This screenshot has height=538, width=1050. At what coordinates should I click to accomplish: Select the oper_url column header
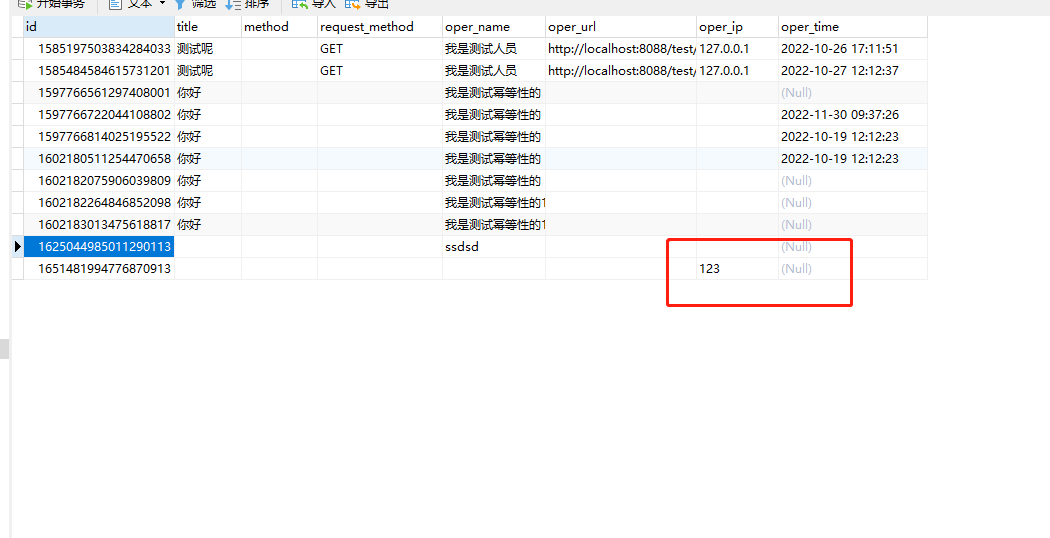click(x=621, y=27)
